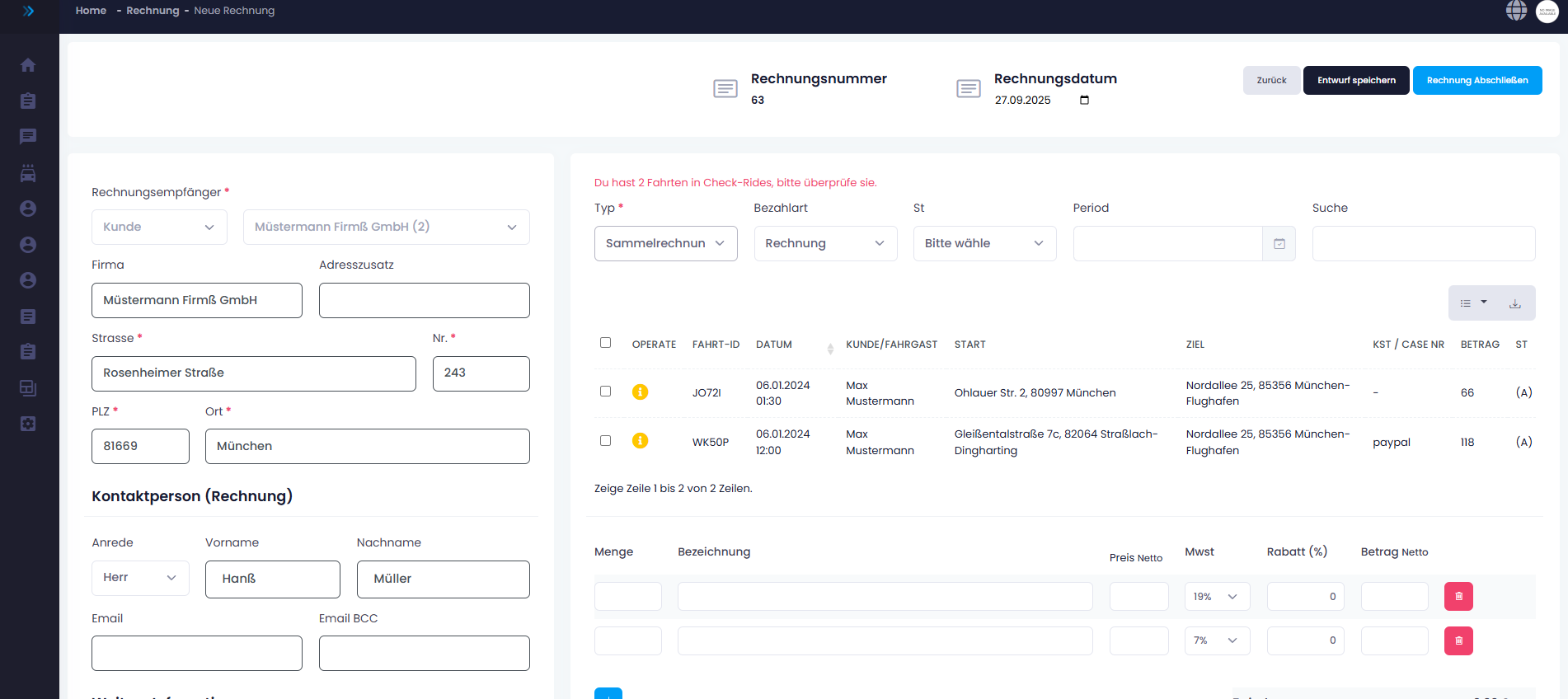Open the globe language selector
Image resolution: width=1568 pixels, height=699 pixels.
[1516, 11]
